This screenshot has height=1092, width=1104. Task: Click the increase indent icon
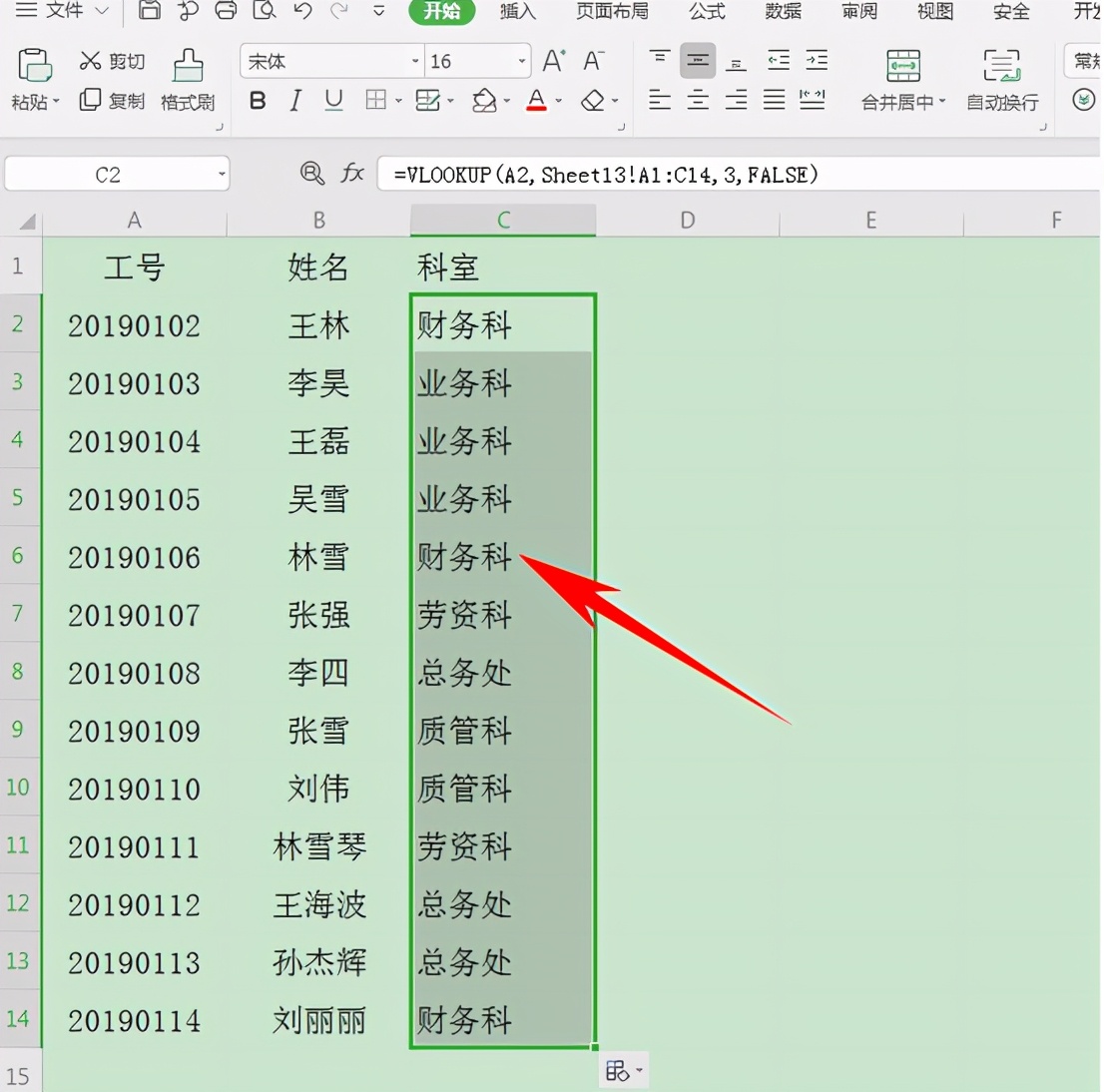(817, 61)
